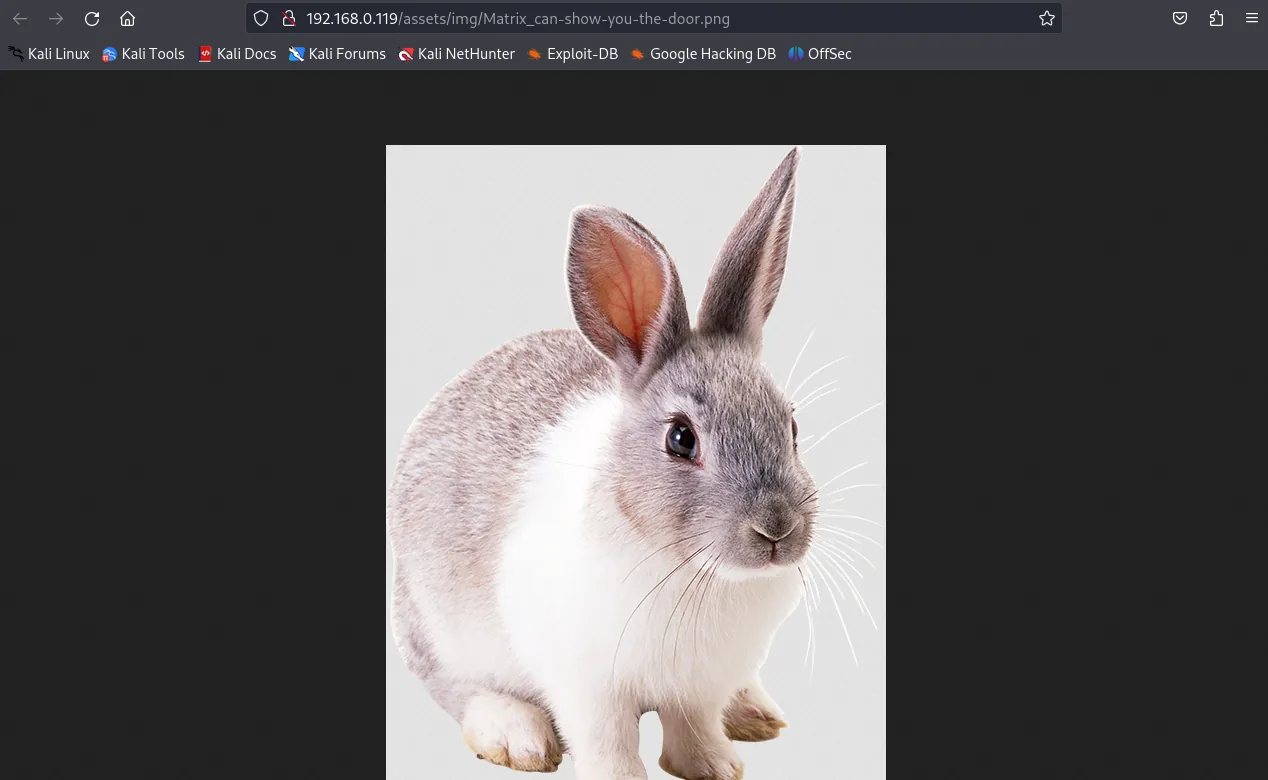Image resolution: width=1268 pixels, height=780 pixels.
Task: Go to the Home page icon
Action: [x=127, y=18]
